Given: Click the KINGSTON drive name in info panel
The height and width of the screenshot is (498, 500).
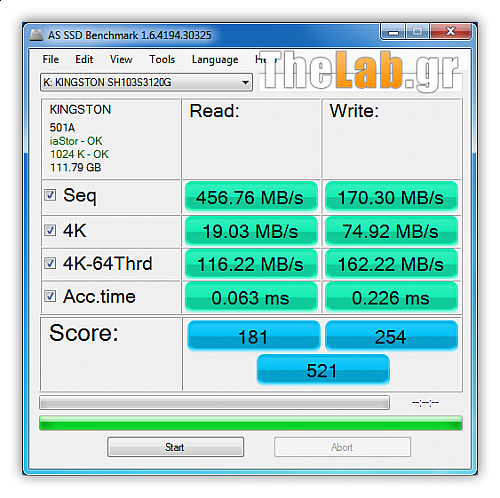Looking at the screenshot, I should point(80,109).
